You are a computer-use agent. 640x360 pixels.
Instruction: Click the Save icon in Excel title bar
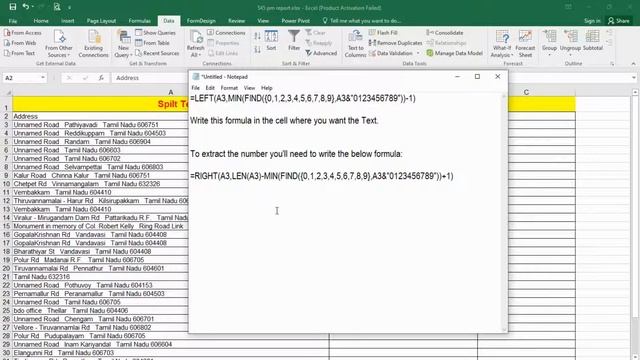pyautogui.click(x=13, y=7)
